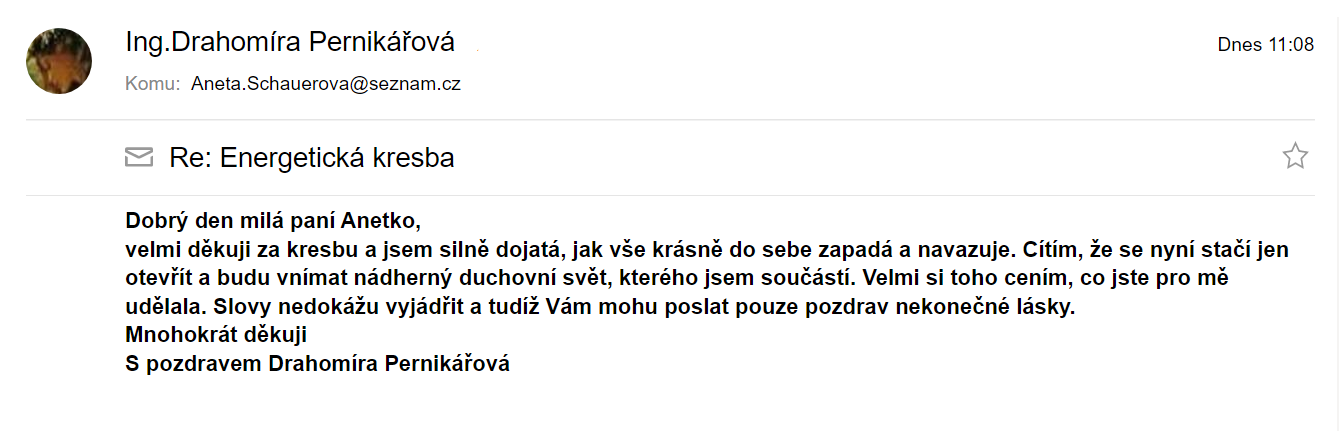The image size is (1339, 431).
Task: Click the signature S pozdravem Drahomíra Pernikářová
Action: (x=318, y=364)
